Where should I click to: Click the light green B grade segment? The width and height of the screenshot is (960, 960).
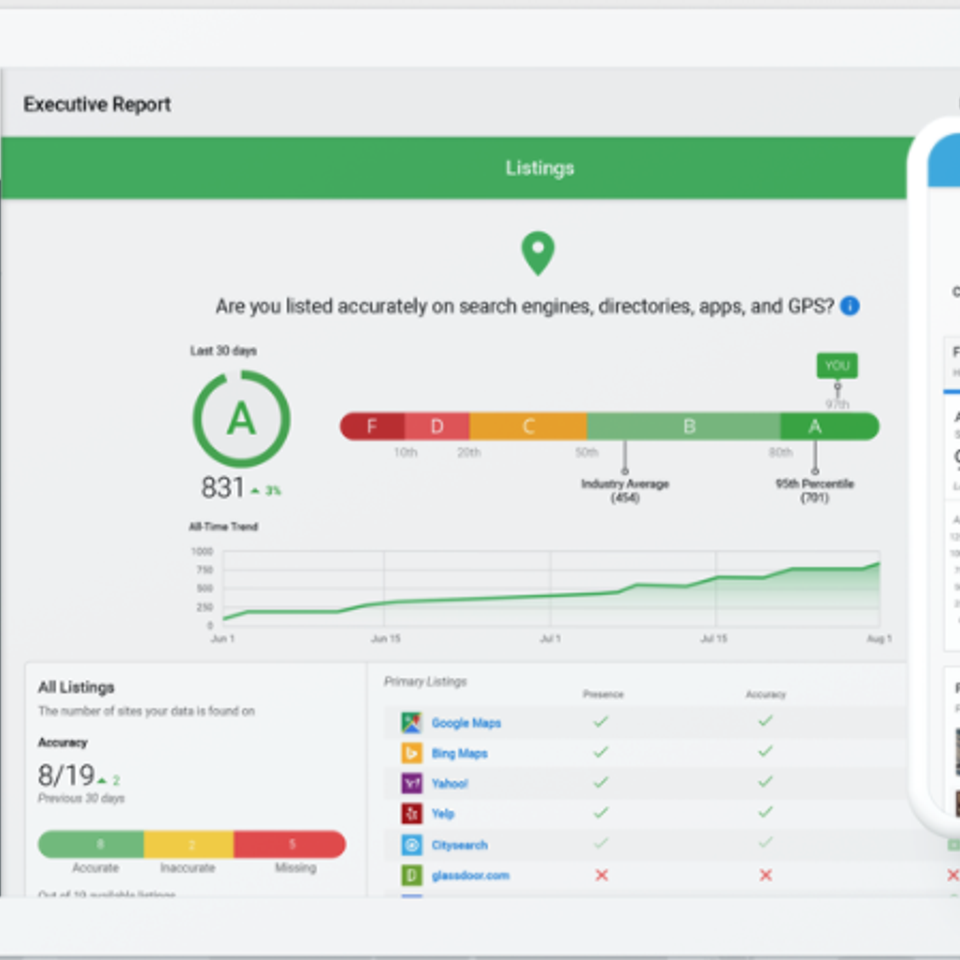684,426
